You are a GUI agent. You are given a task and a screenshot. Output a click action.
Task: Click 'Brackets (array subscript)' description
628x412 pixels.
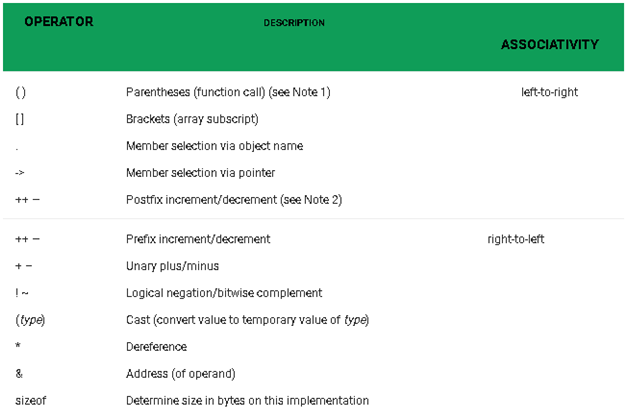click(x=192, y=119)
